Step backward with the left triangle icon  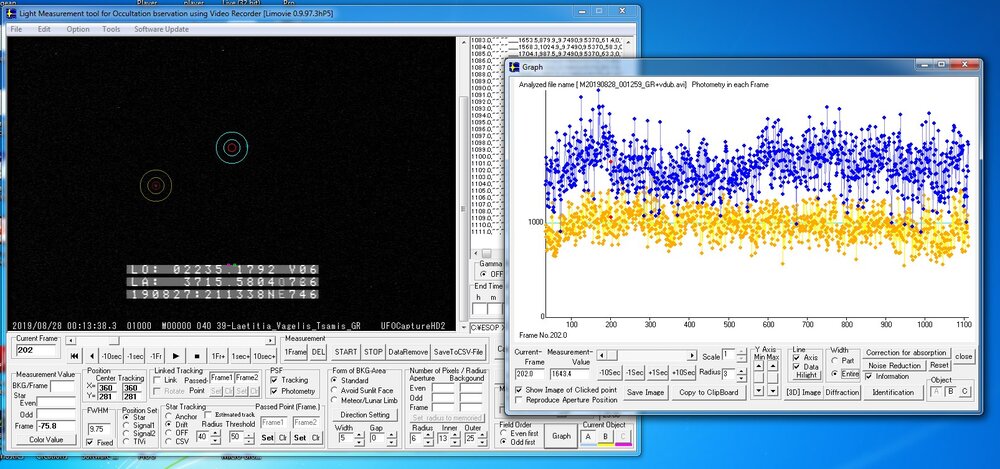[91, 355]
